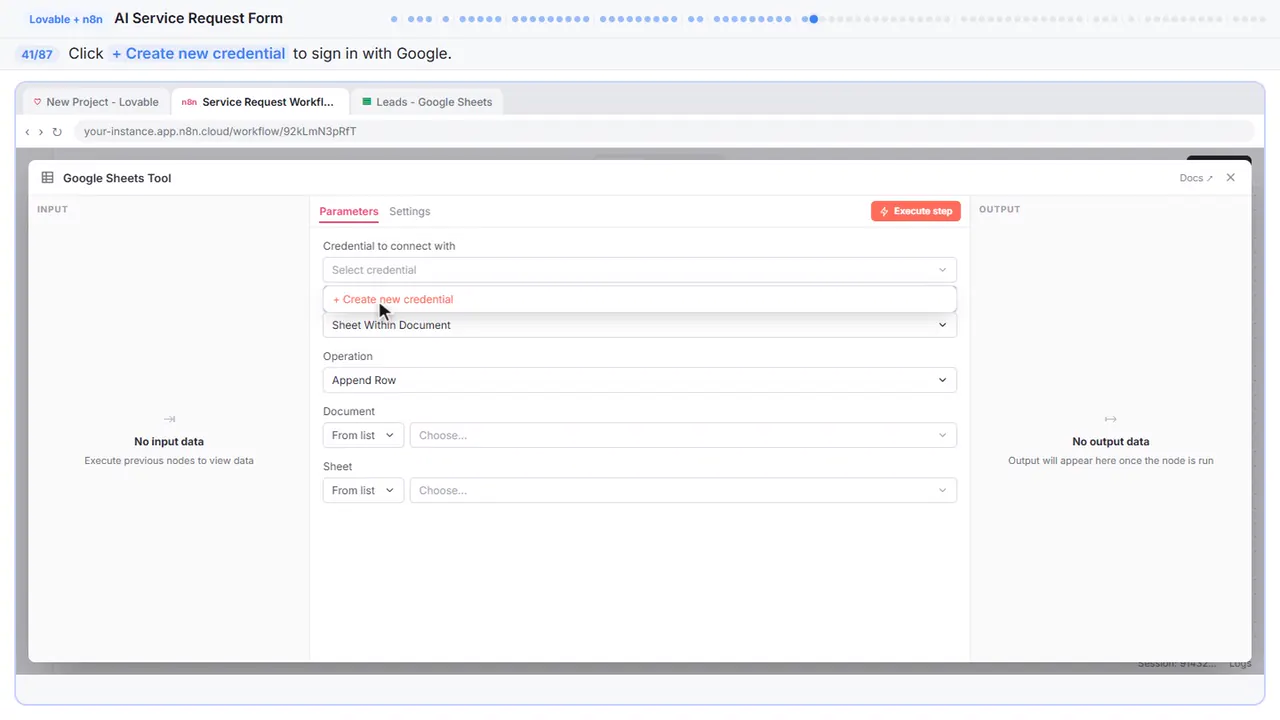Click the n8n logo on workflow tab
The image size is (1280, 720).
tap(189, 102)
